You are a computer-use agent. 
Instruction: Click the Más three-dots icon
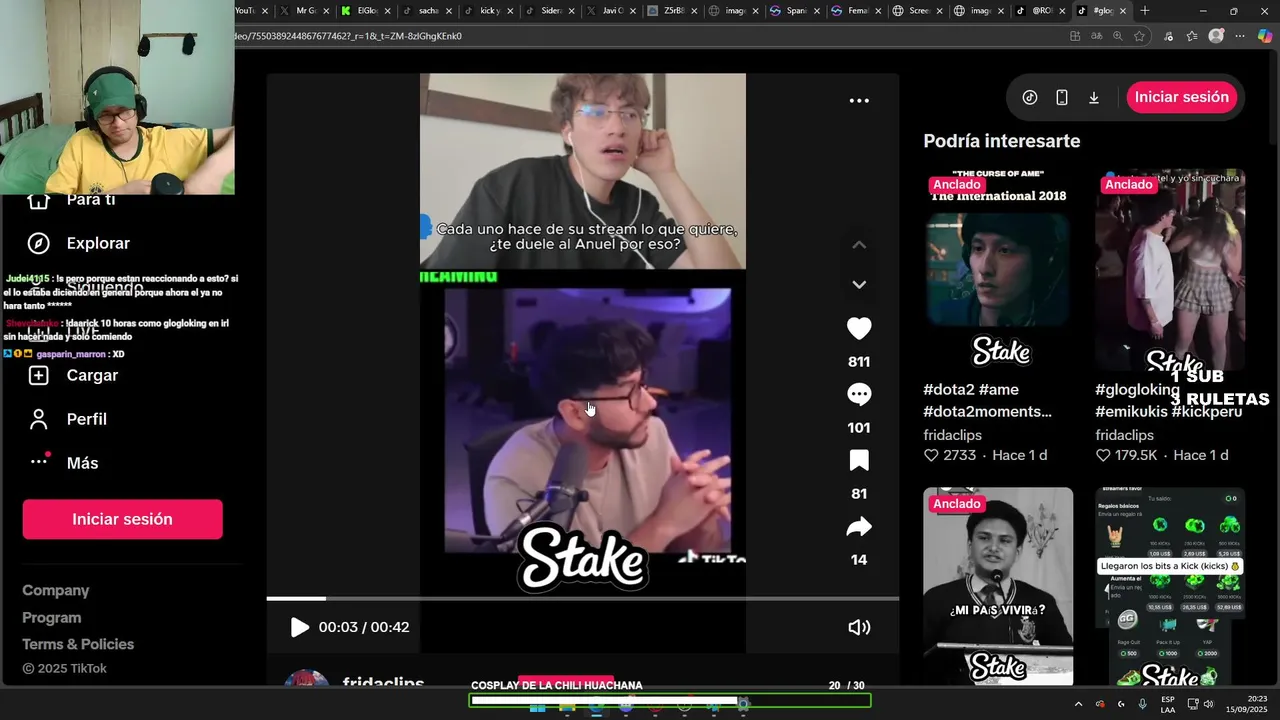tap(39, 461)
